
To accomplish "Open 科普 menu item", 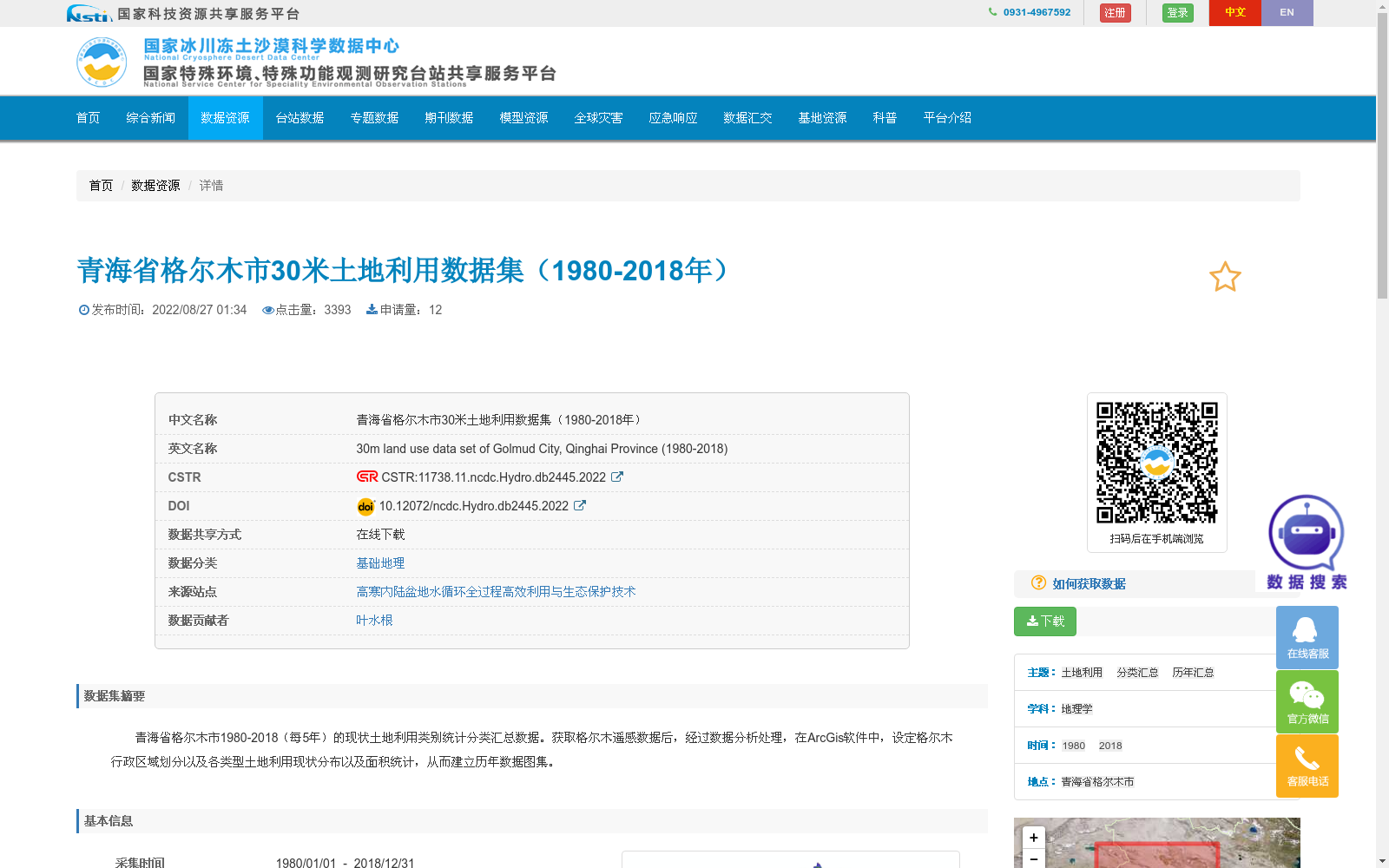I will 885,118.
